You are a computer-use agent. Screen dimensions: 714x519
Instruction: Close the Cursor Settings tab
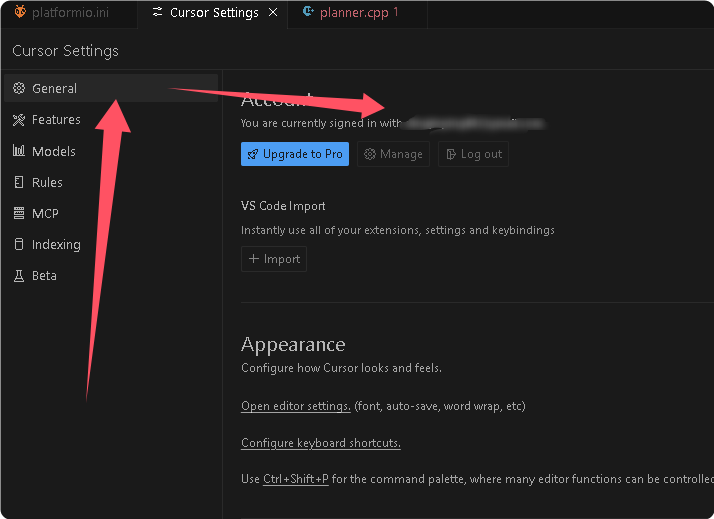click(273, 12)
